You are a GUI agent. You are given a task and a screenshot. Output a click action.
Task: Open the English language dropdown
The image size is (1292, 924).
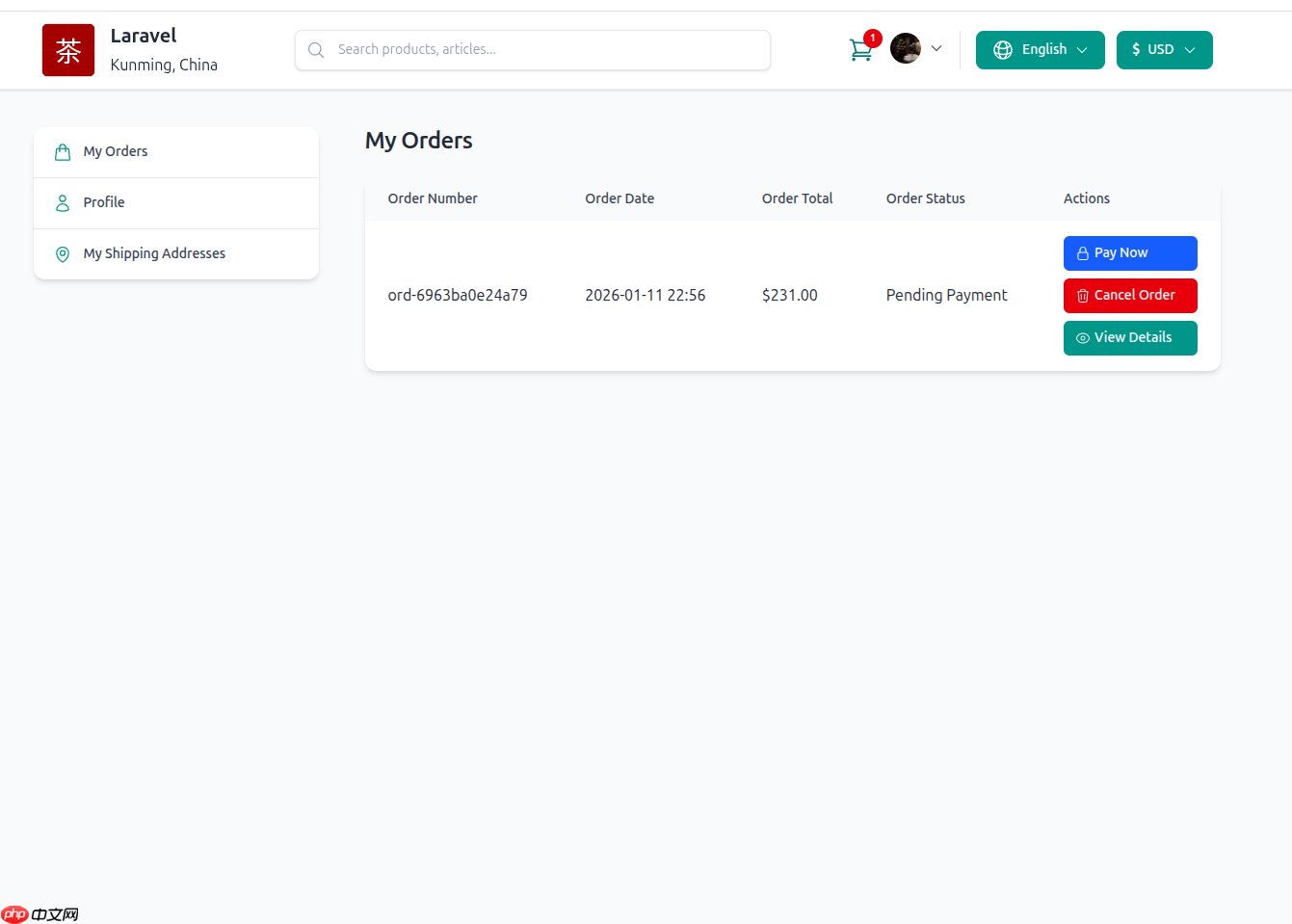pyautogui.click(x=1041, y=49)
